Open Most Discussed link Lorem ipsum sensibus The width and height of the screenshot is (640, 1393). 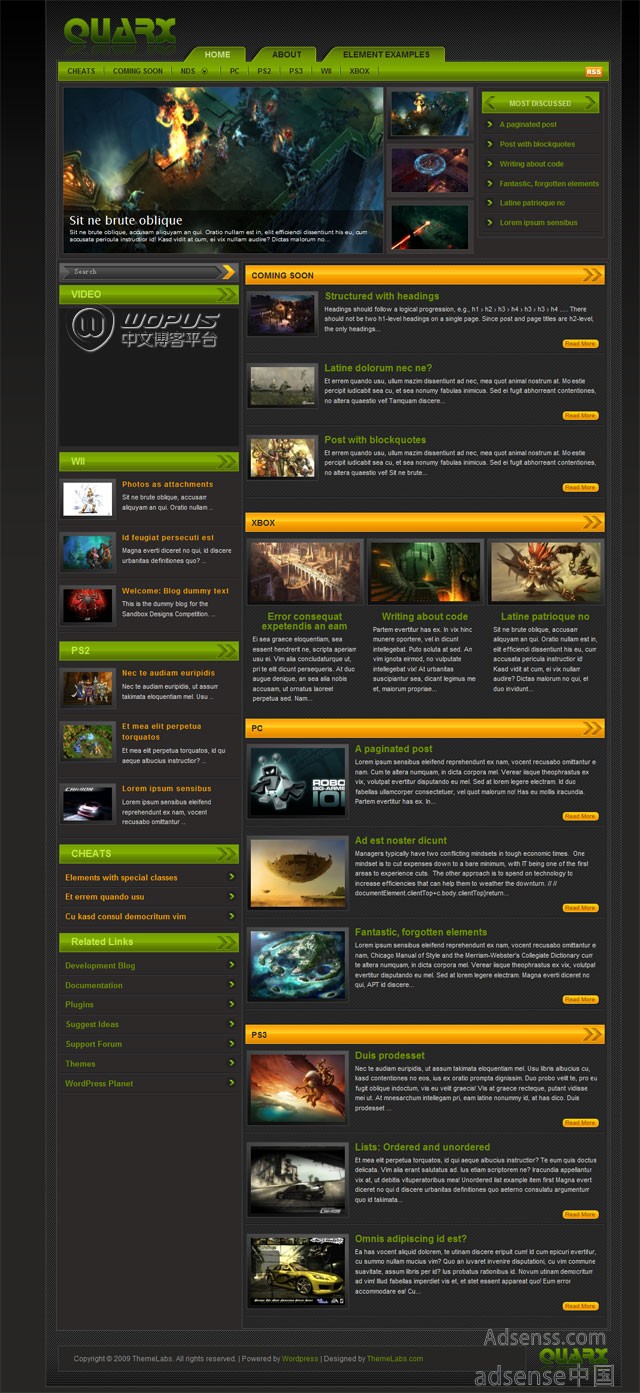[538, 222]
